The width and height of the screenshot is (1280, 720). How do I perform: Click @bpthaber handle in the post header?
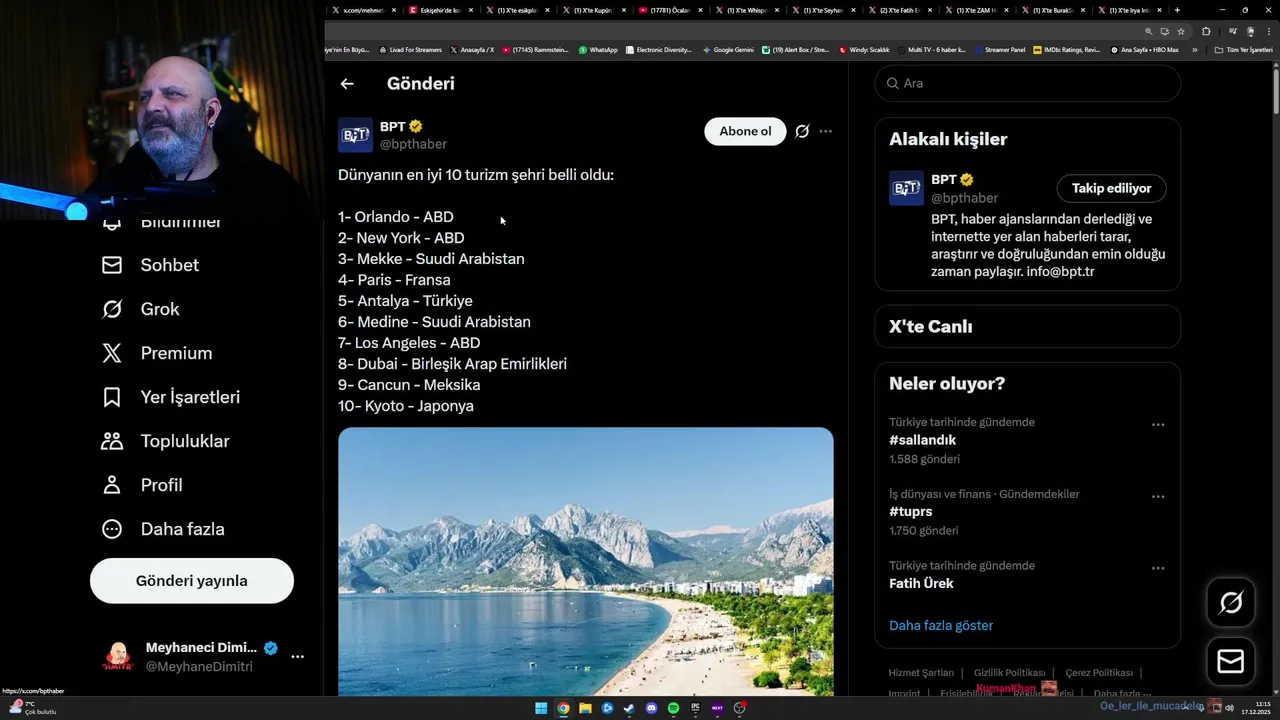pyautogui.click(x=413, y=145)
